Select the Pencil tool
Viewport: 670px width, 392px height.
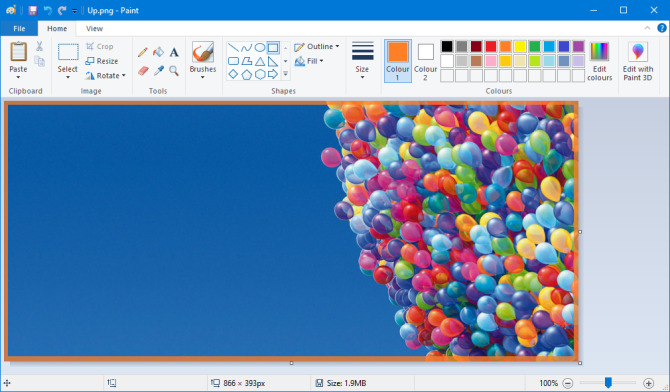coord(143,52)
